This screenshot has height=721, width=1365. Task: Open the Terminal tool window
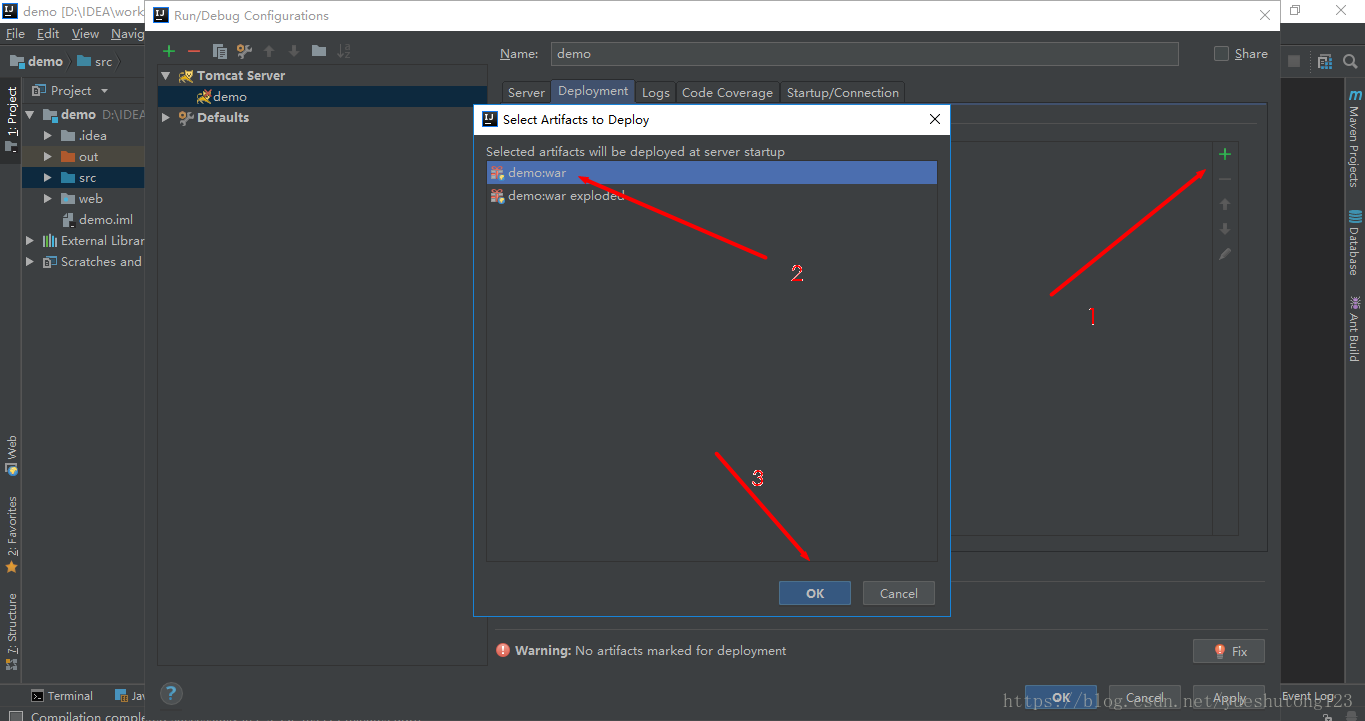[62, 696]
